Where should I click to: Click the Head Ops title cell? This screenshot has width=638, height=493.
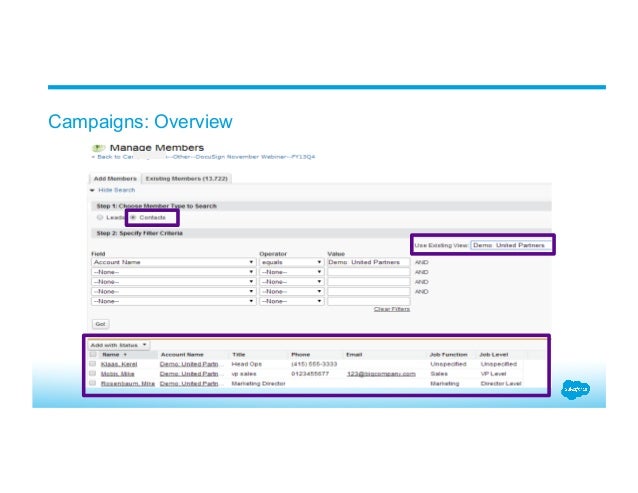coord(247,364)
